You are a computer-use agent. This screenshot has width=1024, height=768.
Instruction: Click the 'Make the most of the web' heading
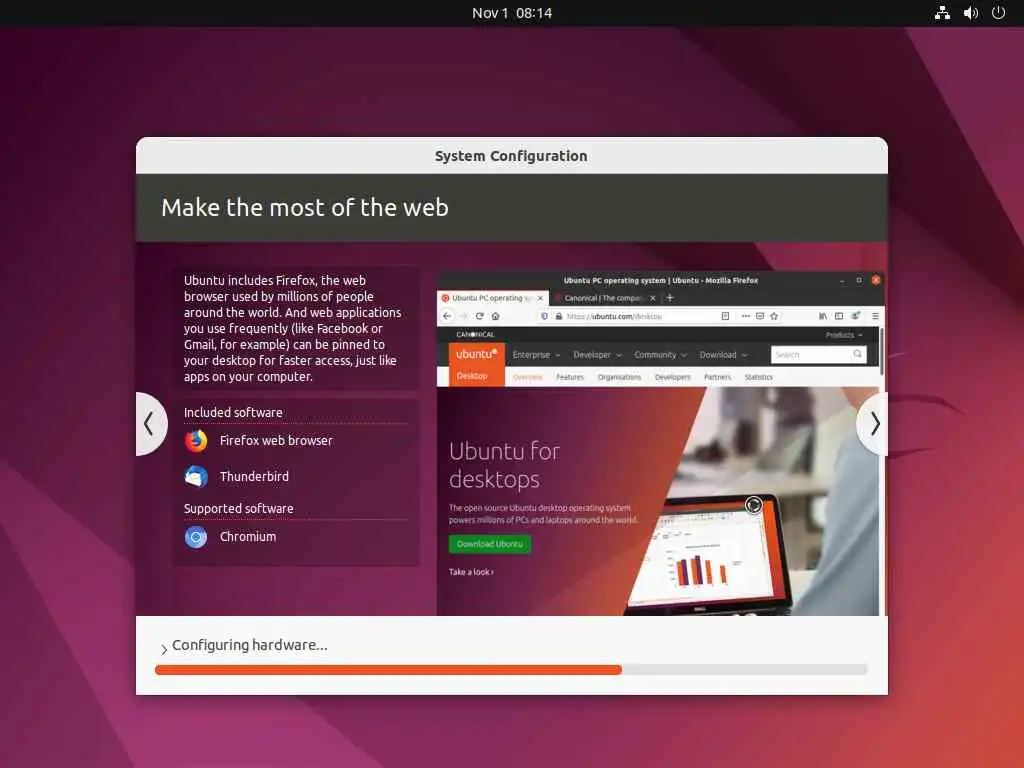(x=305, y=208)
